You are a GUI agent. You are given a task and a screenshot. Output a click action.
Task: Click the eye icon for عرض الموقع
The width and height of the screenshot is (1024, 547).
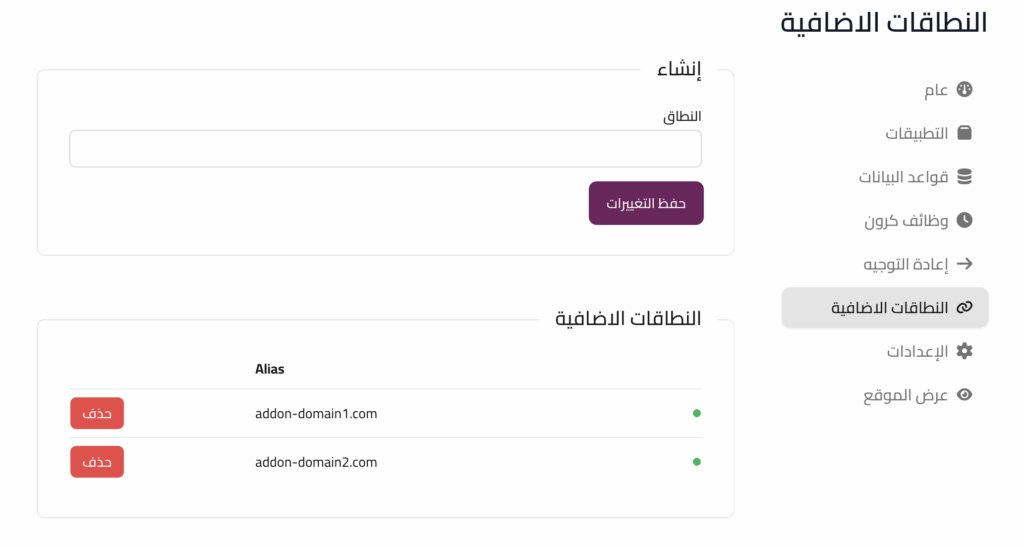pos(964,395)
